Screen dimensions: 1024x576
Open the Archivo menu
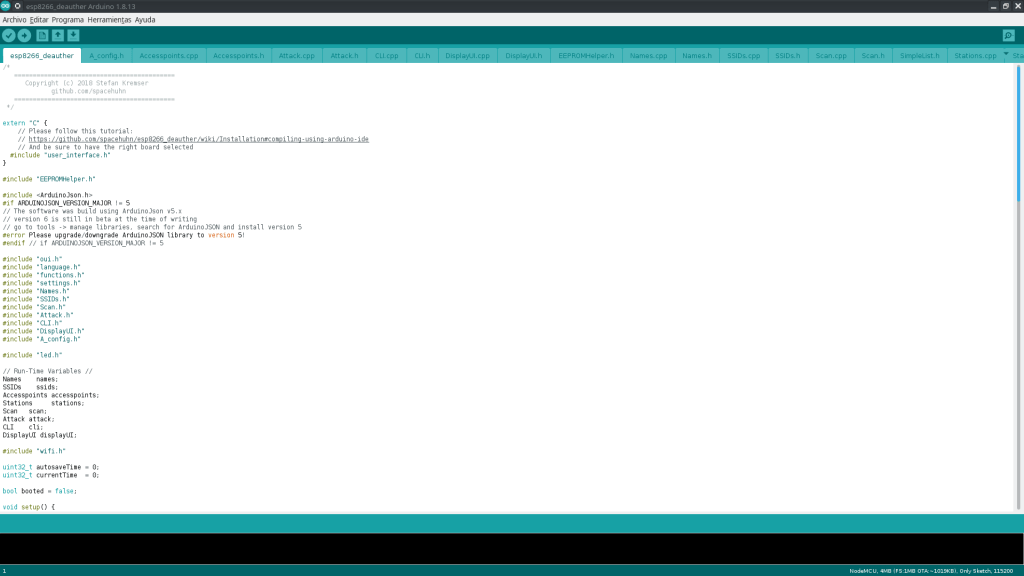[14, 20]
